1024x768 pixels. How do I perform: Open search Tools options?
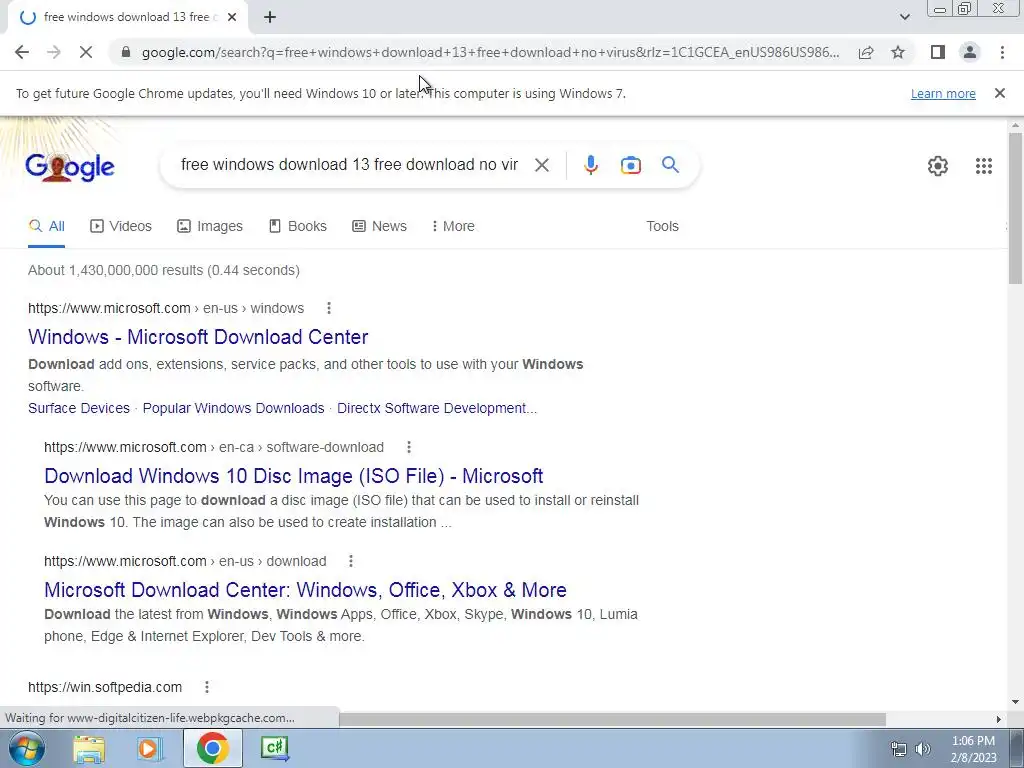[662, 226]
